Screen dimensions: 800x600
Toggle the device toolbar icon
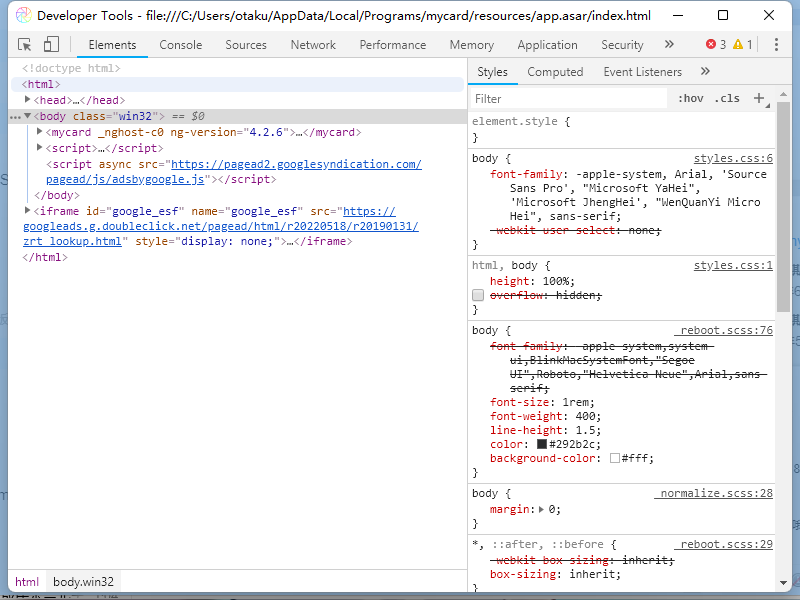[x=51, y=44]
